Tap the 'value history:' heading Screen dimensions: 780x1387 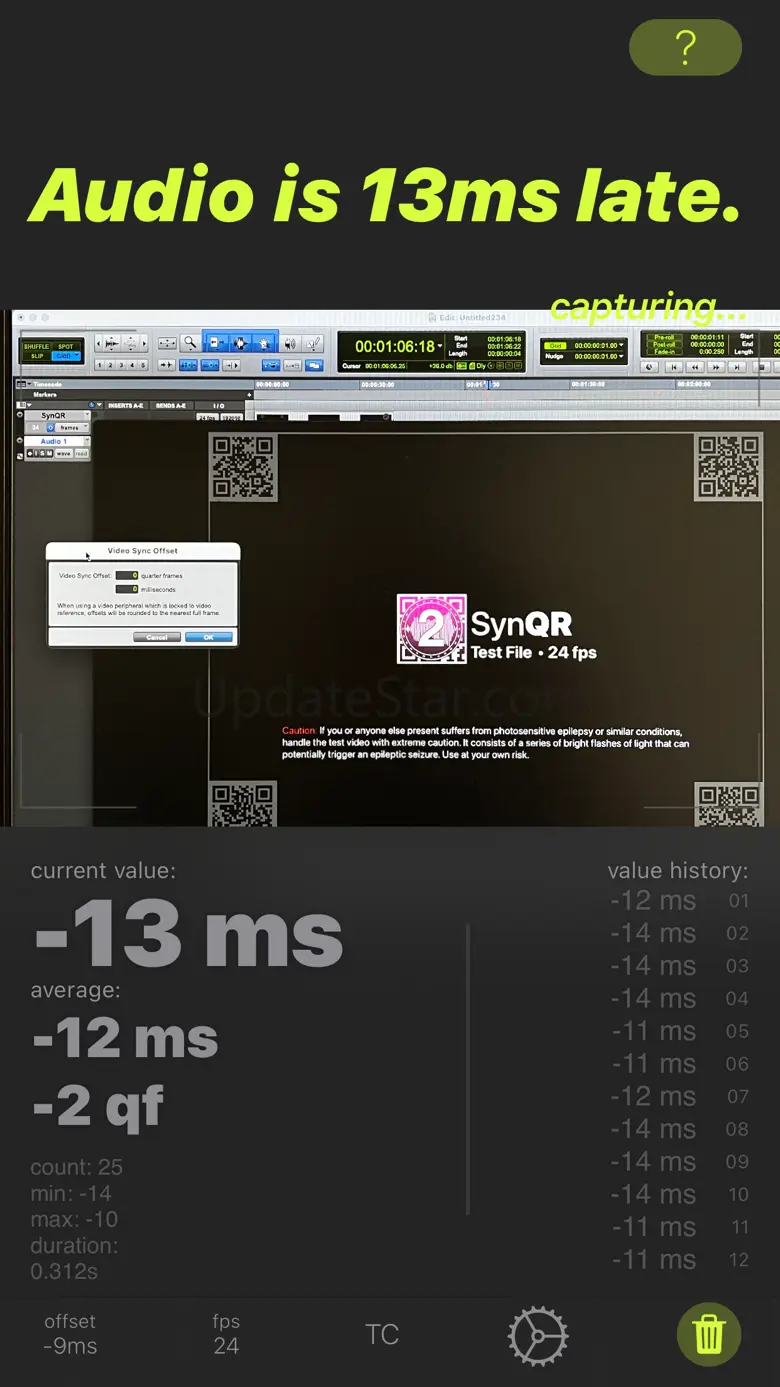click(677, 871)
